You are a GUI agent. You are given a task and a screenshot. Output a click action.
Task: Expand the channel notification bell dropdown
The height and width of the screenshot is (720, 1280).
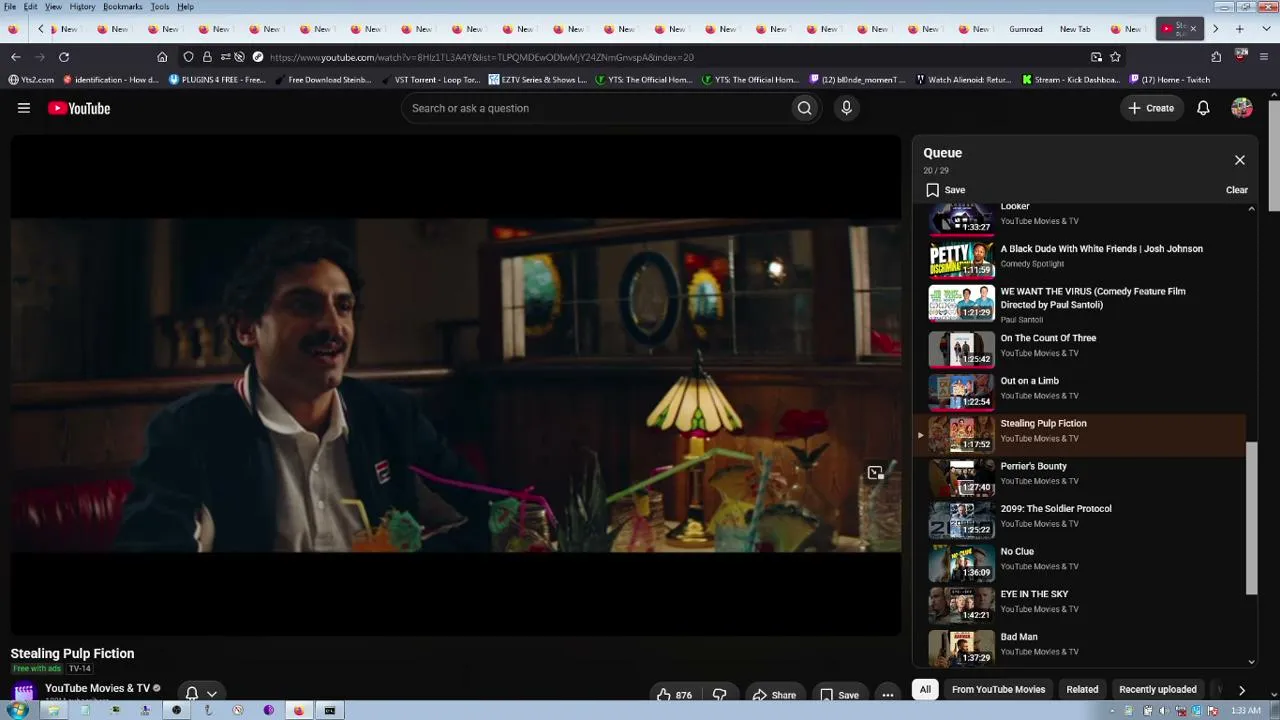pos(200,693)
